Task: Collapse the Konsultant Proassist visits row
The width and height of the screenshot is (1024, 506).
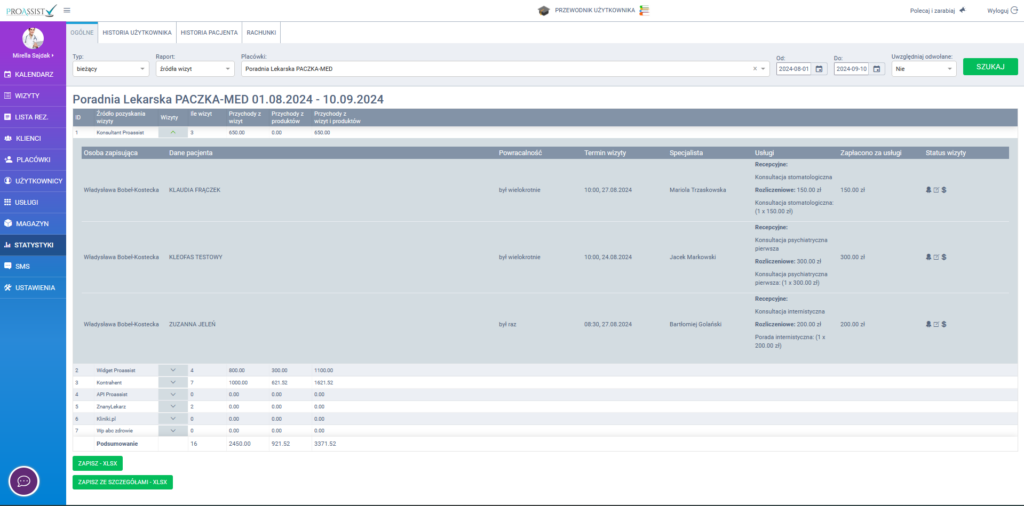Action: point(172,132)
